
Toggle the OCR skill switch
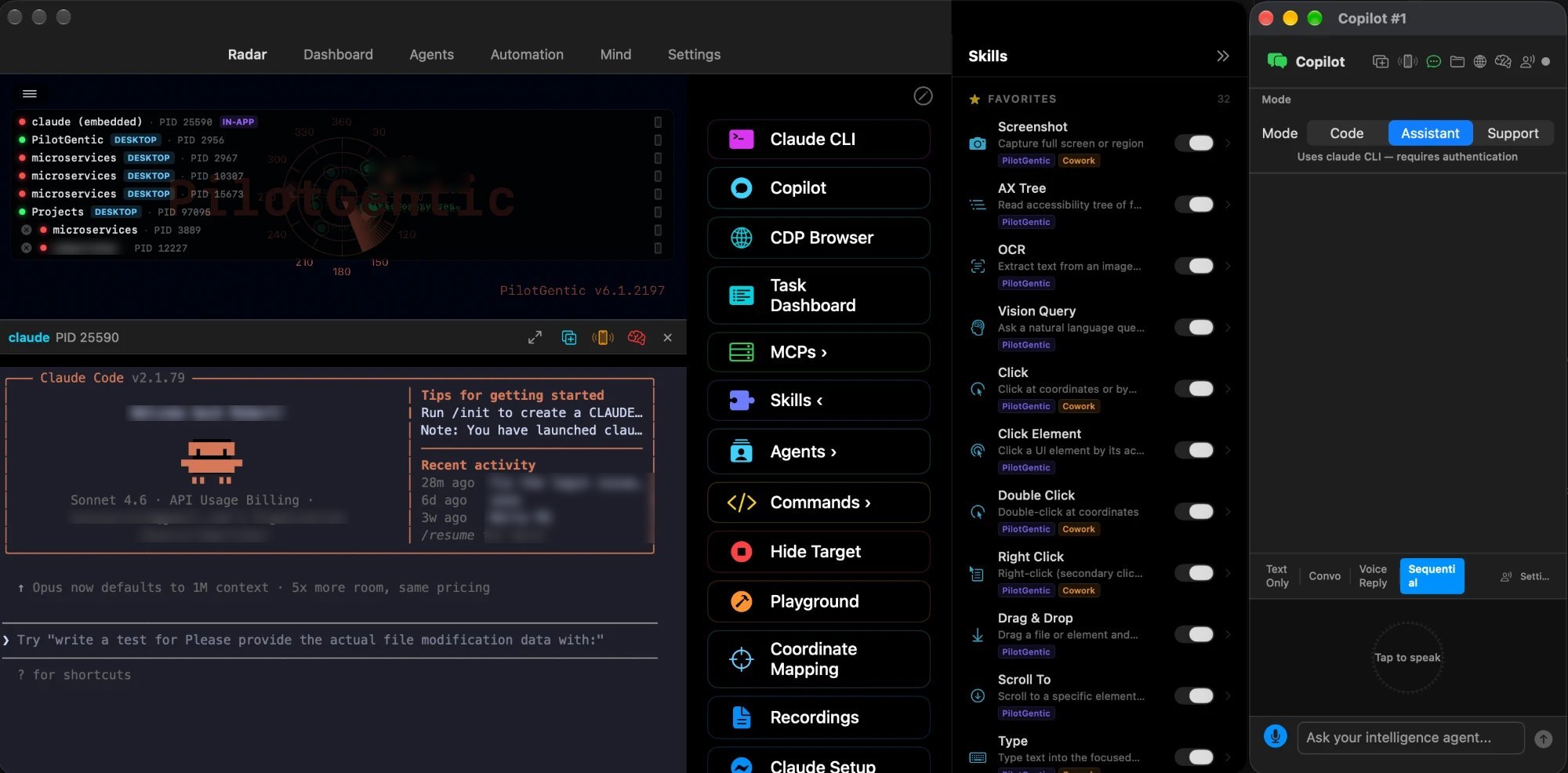click(1194, 266)
